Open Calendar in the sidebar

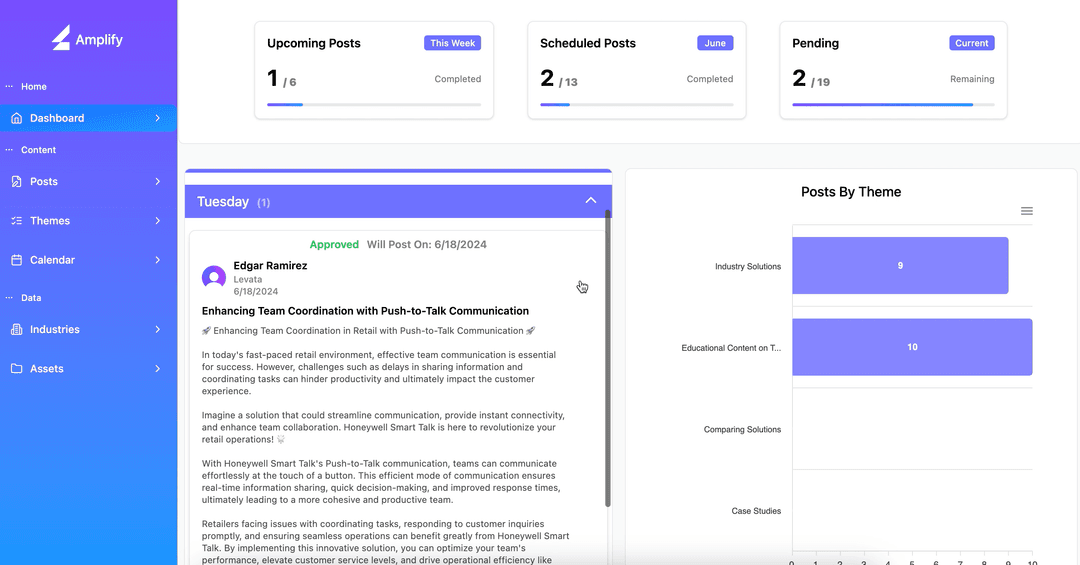point(88,260)
